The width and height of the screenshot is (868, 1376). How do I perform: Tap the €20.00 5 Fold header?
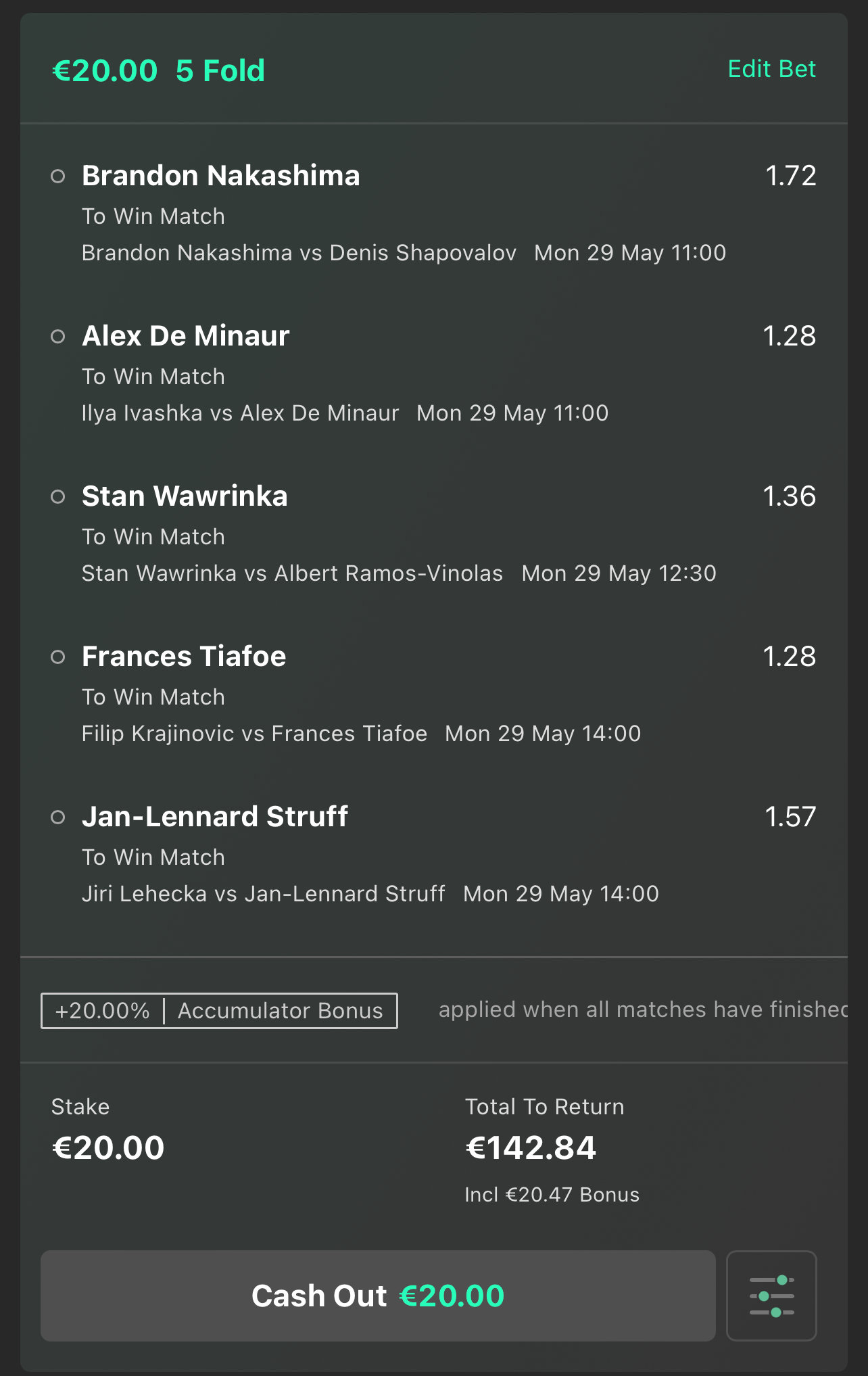coord(159,71)
